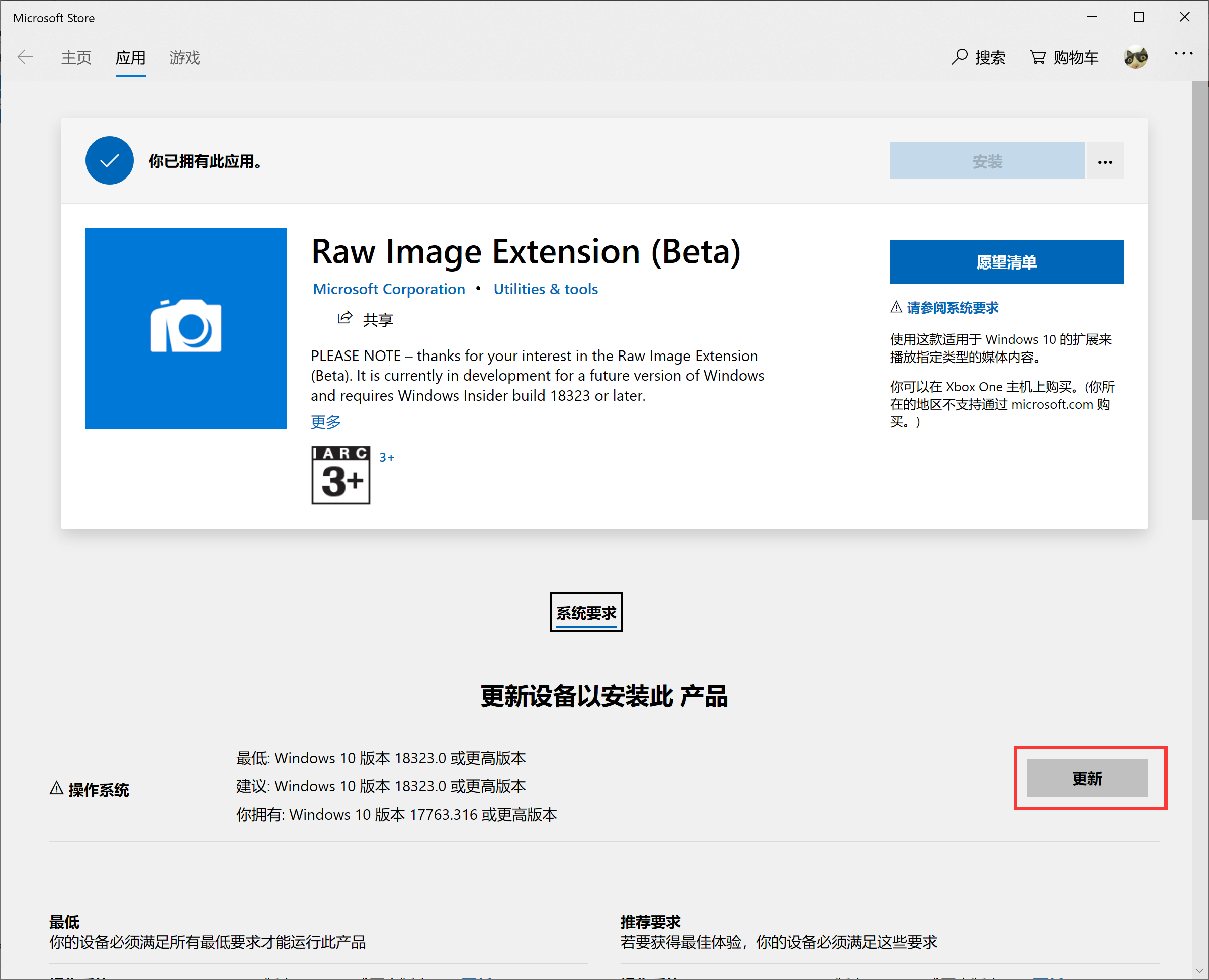Click the Raw Image Extension (Beta) title
The width and height of the screenshot is (1209, 980).
pyautogui.click(x=526, y=252)
